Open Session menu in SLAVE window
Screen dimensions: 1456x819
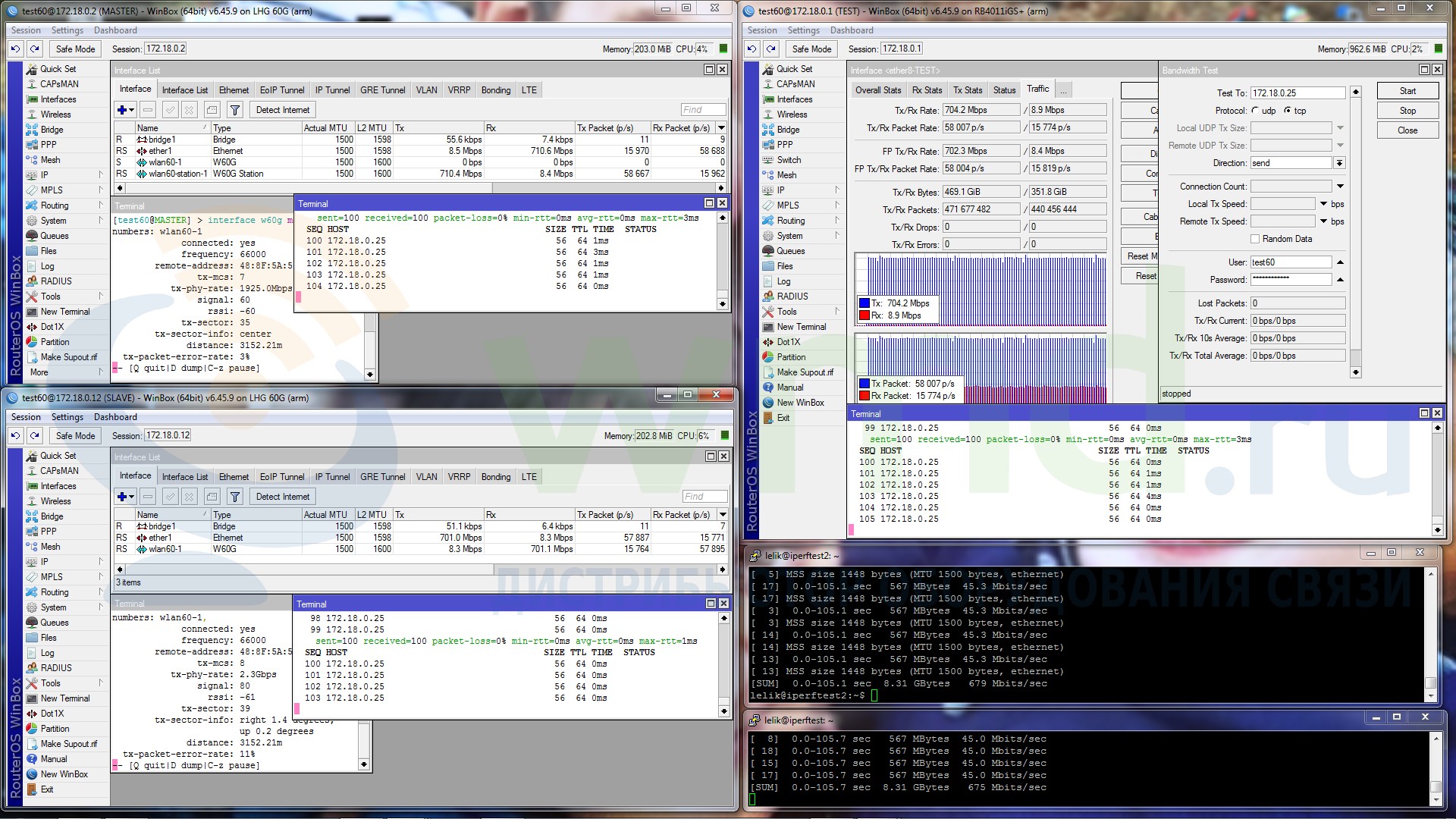pyautogui.click(x=26, y=417)
